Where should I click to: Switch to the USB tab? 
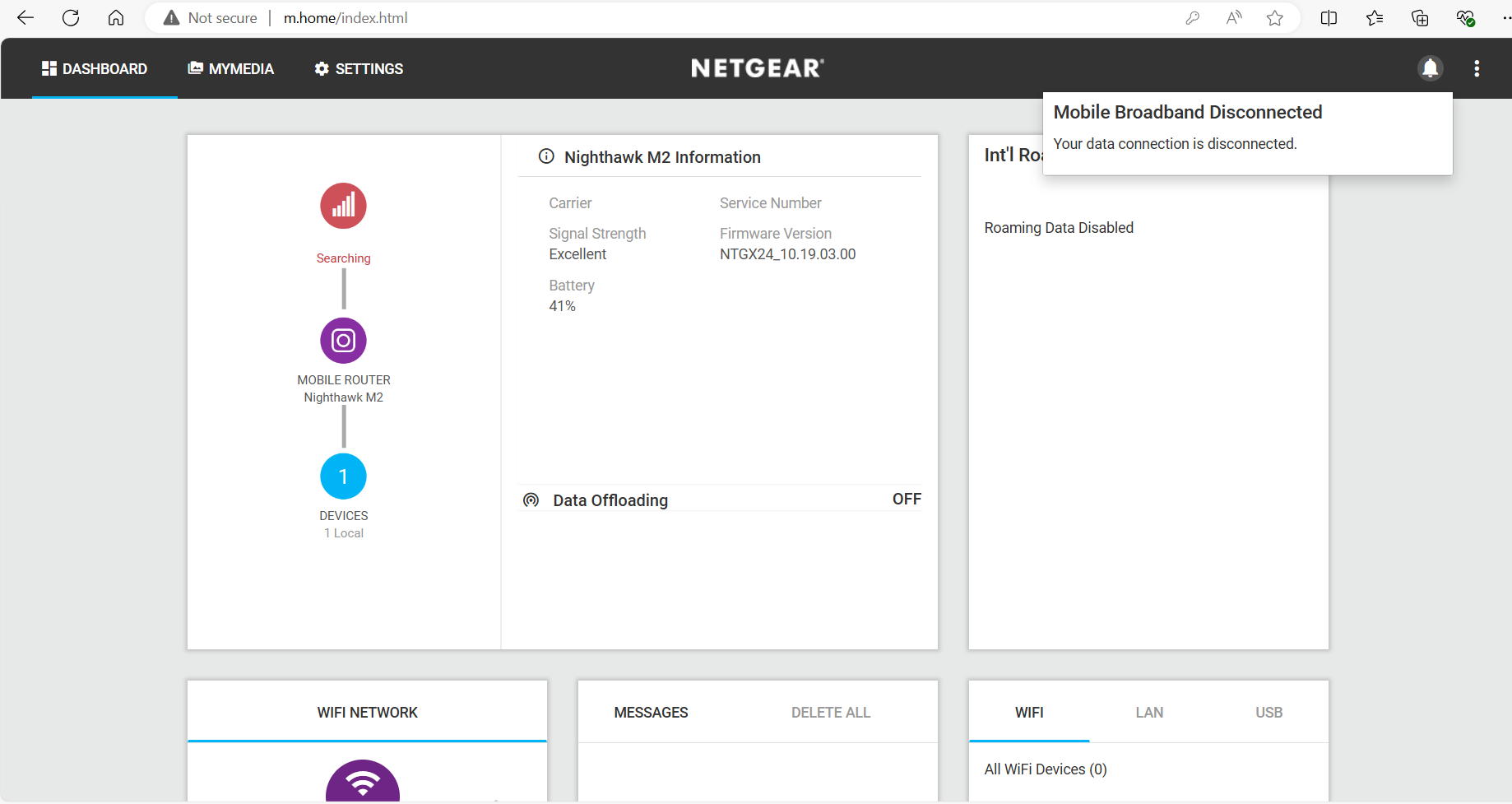coord(1269,712)
